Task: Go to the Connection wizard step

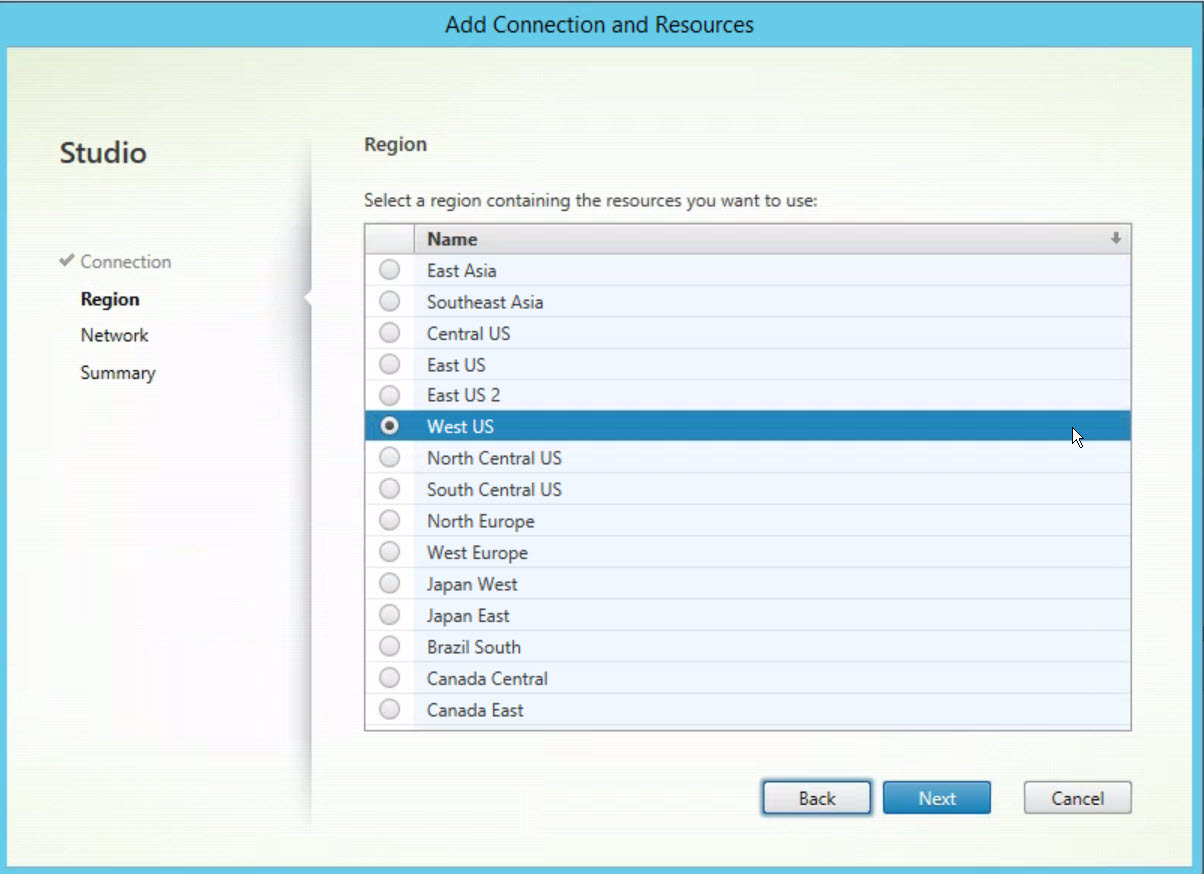Action: pos(125,262)
